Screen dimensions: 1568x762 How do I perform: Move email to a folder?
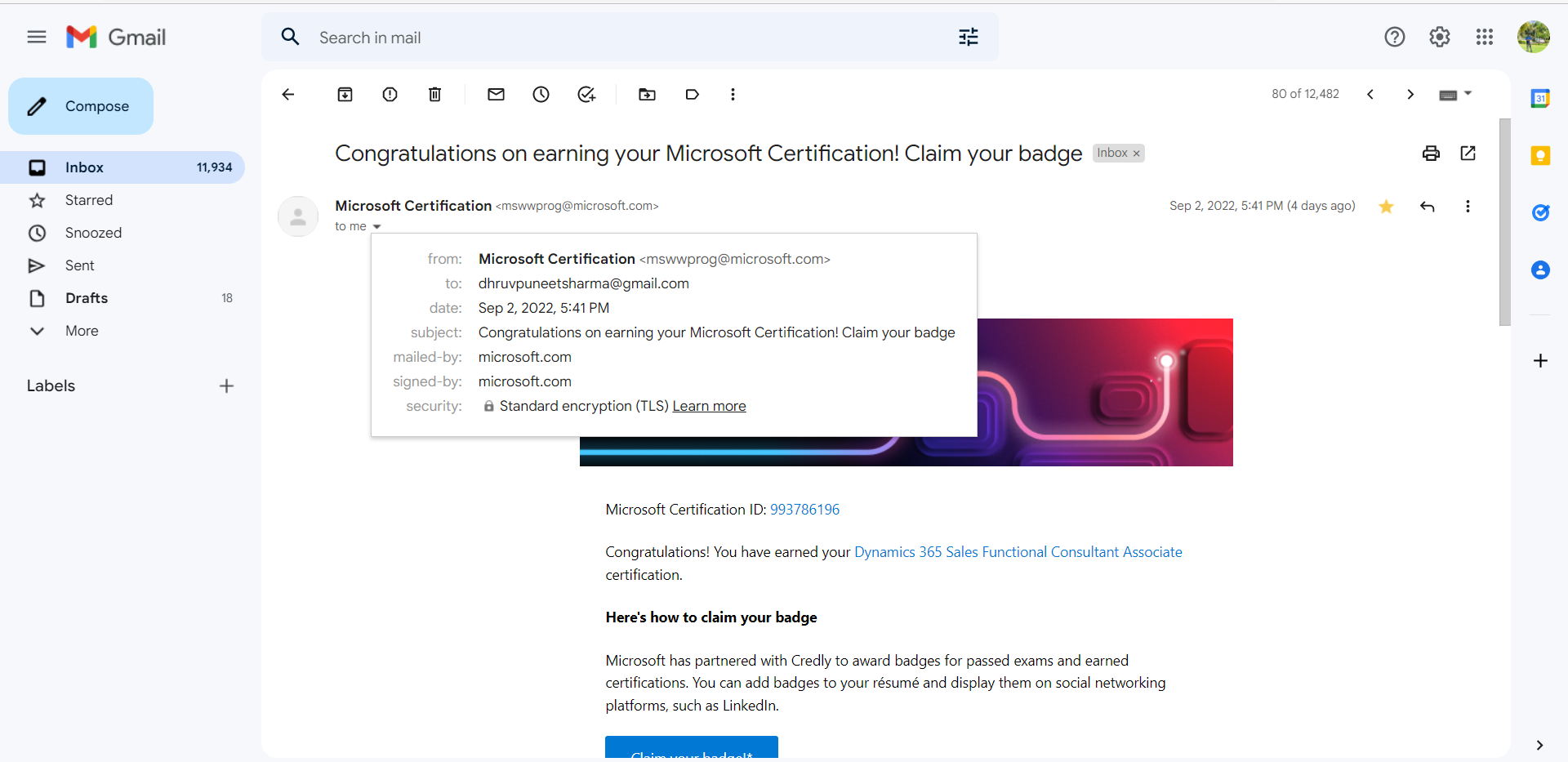[x=648, y=95]
